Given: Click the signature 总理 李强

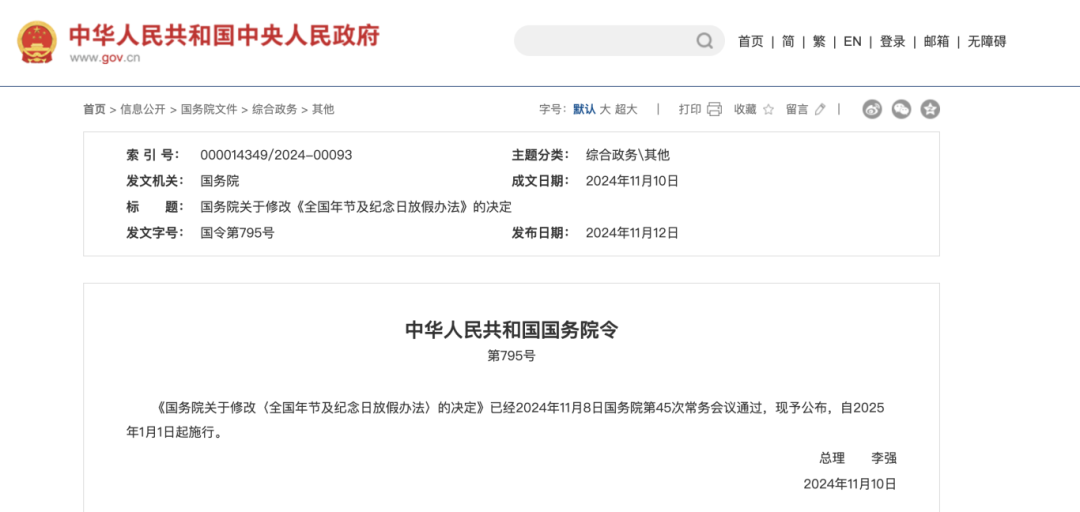Looking at the screenshot, I should tap(858, 458).
